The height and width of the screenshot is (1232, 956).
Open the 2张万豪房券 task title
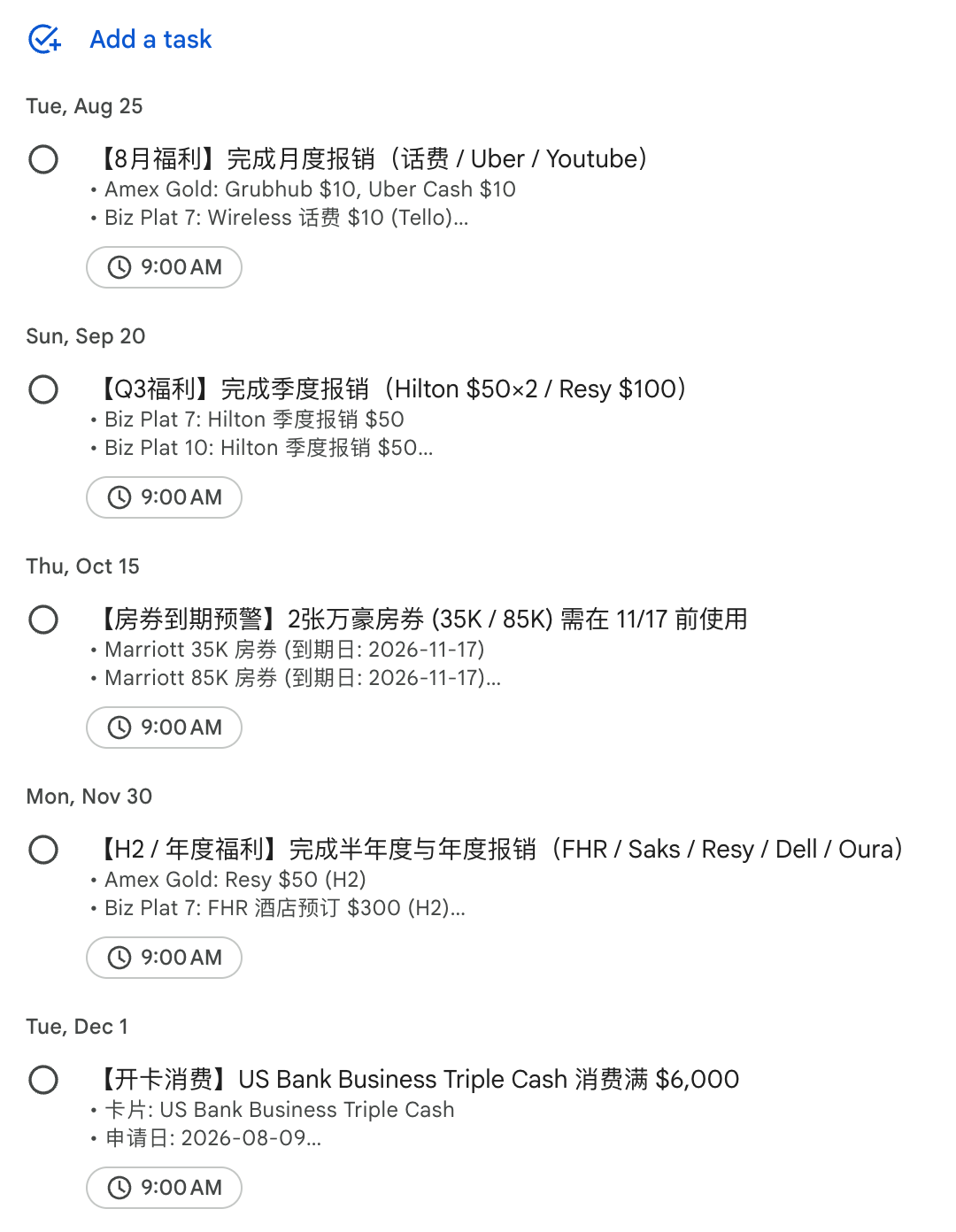point(420,620)
